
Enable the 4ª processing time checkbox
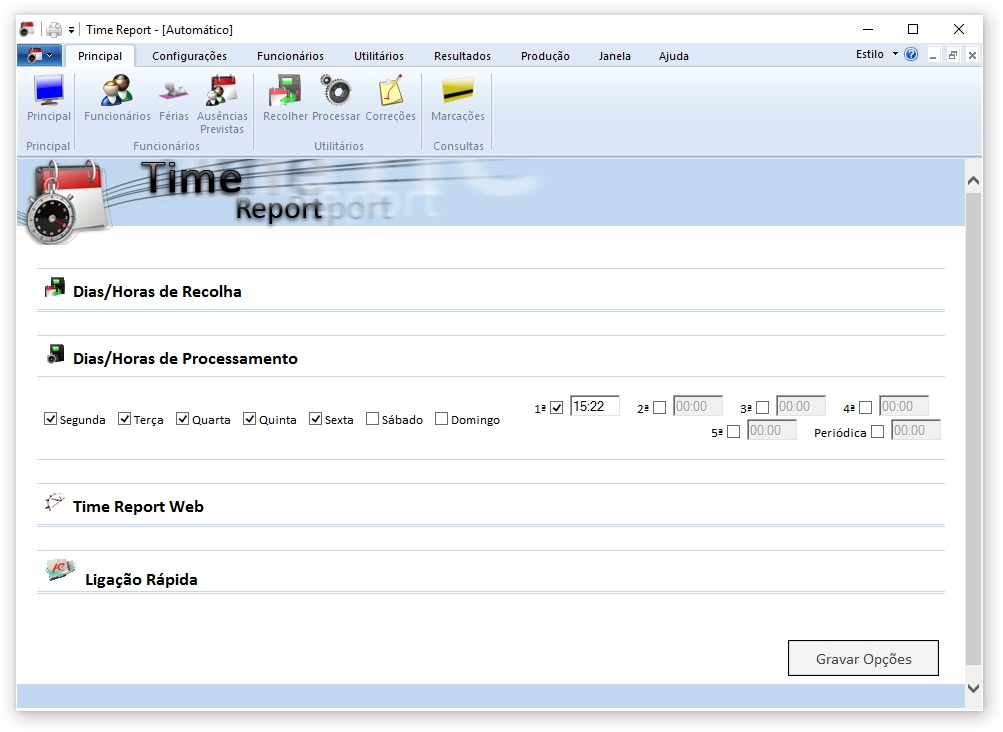click(865, 408)
